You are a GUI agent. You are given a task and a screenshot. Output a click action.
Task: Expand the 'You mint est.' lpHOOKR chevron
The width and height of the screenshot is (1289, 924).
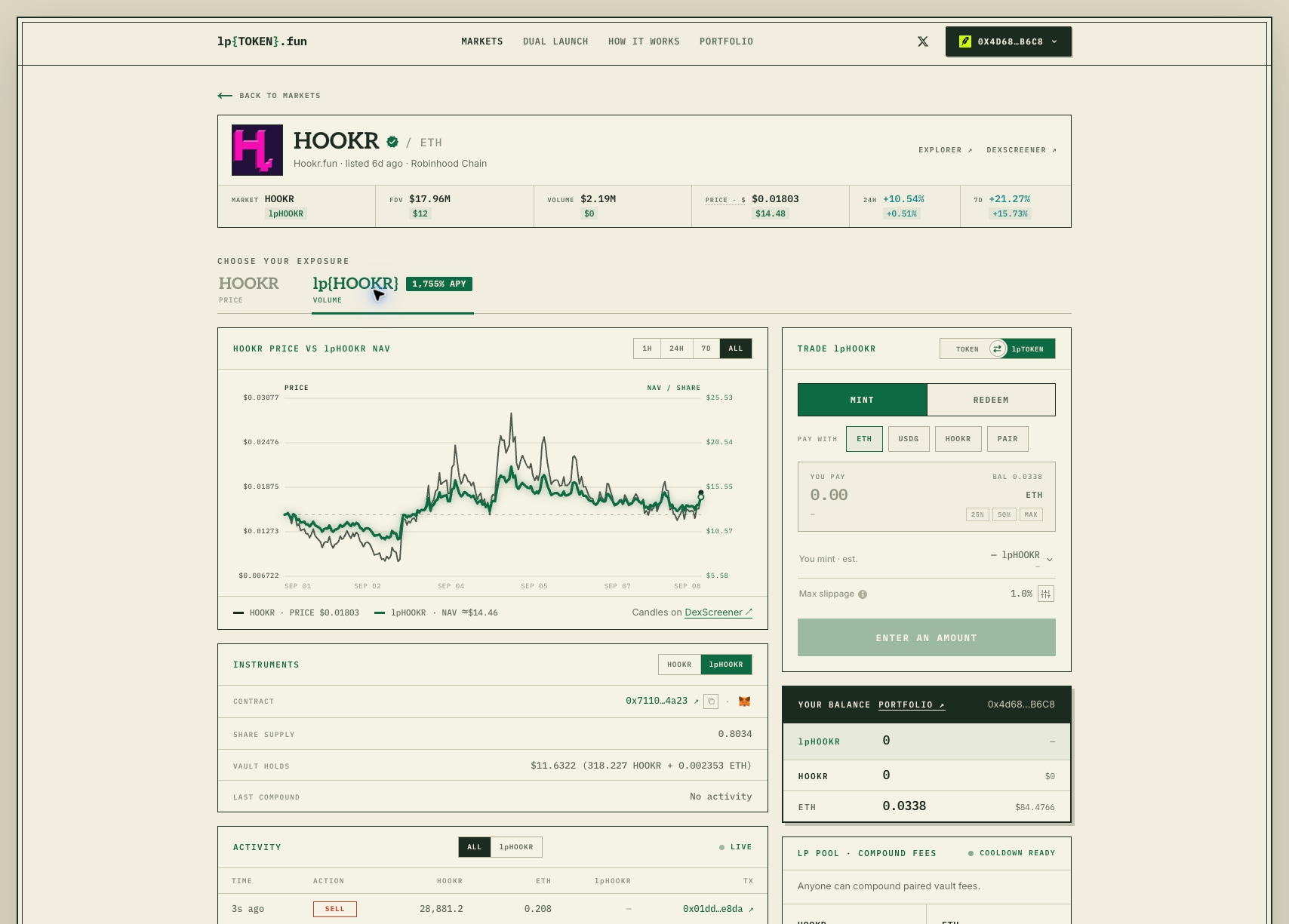[x=1050, y=559]
